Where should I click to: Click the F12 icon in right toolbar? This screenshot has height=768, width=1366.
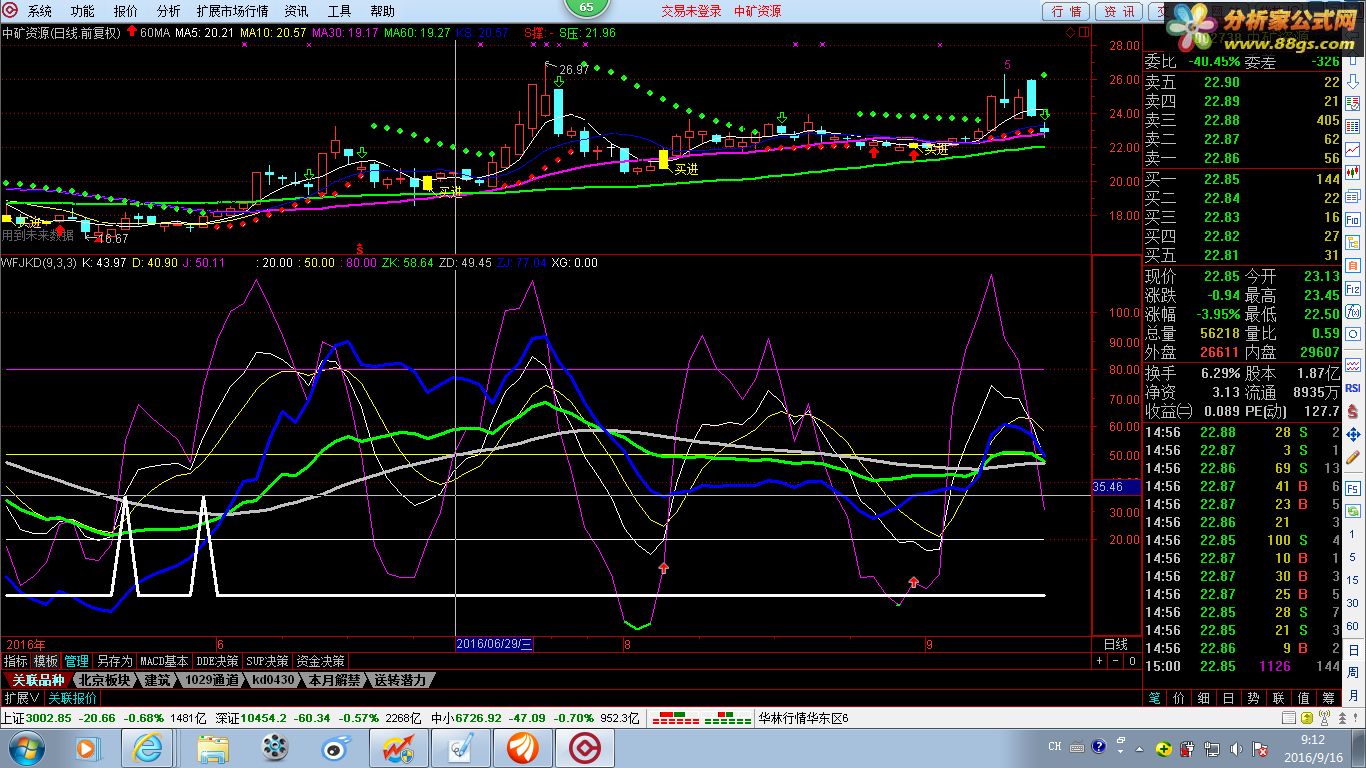coord(1353,288)
